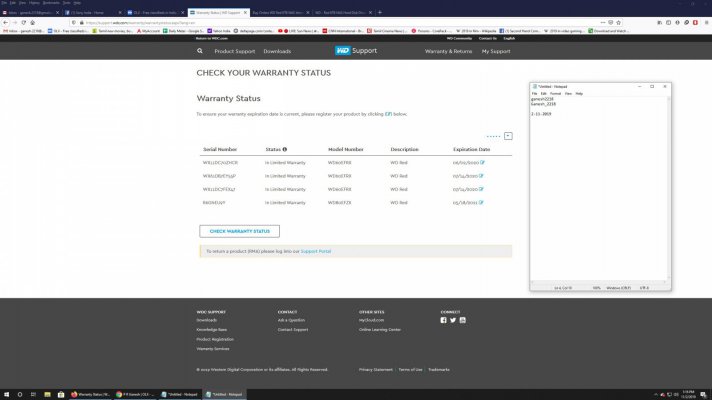Open the Warranty Services footer link

213,349
